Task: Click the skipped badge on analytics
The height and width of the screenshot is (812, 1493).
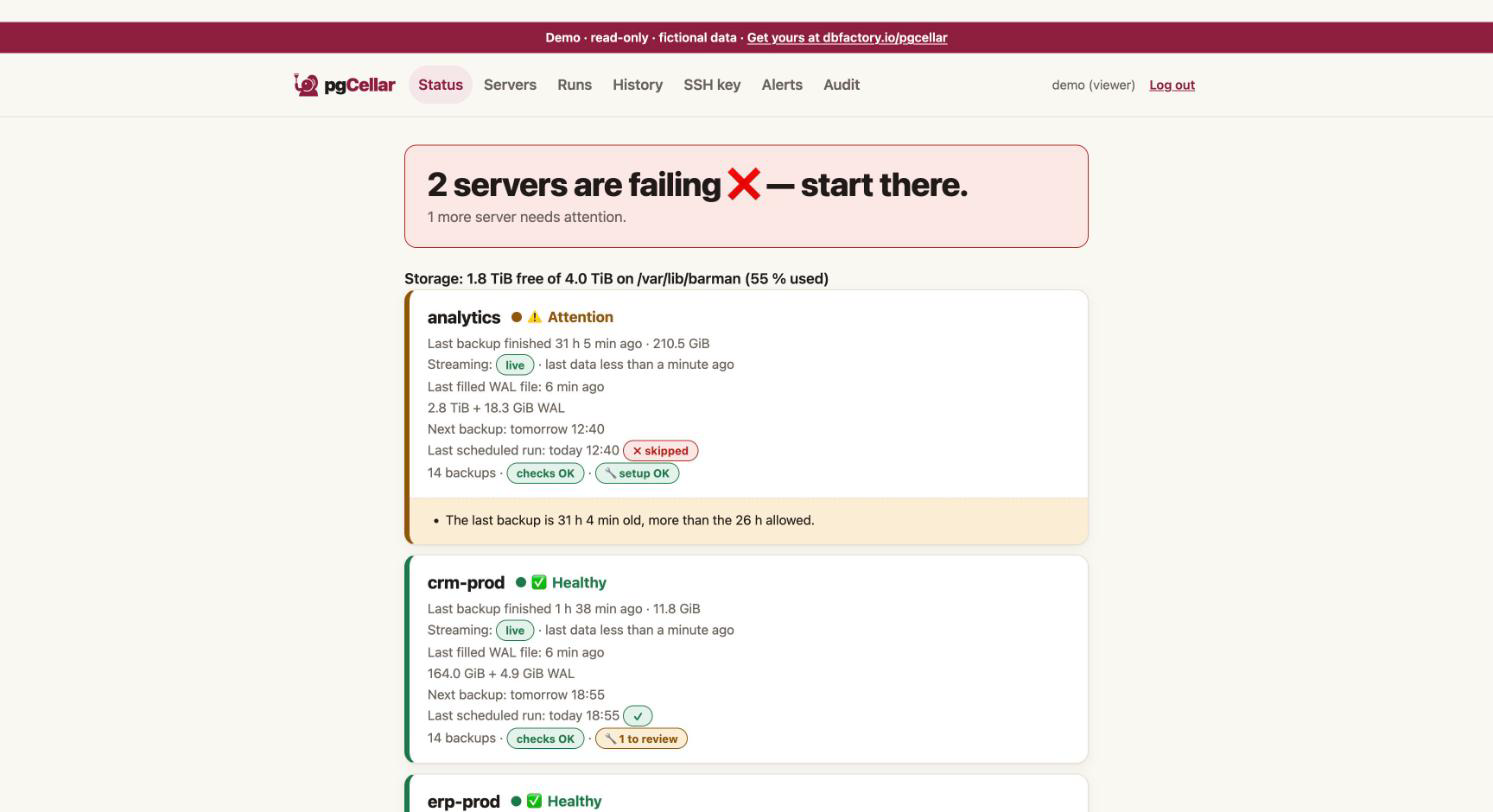Action: (x=661, y=451)
